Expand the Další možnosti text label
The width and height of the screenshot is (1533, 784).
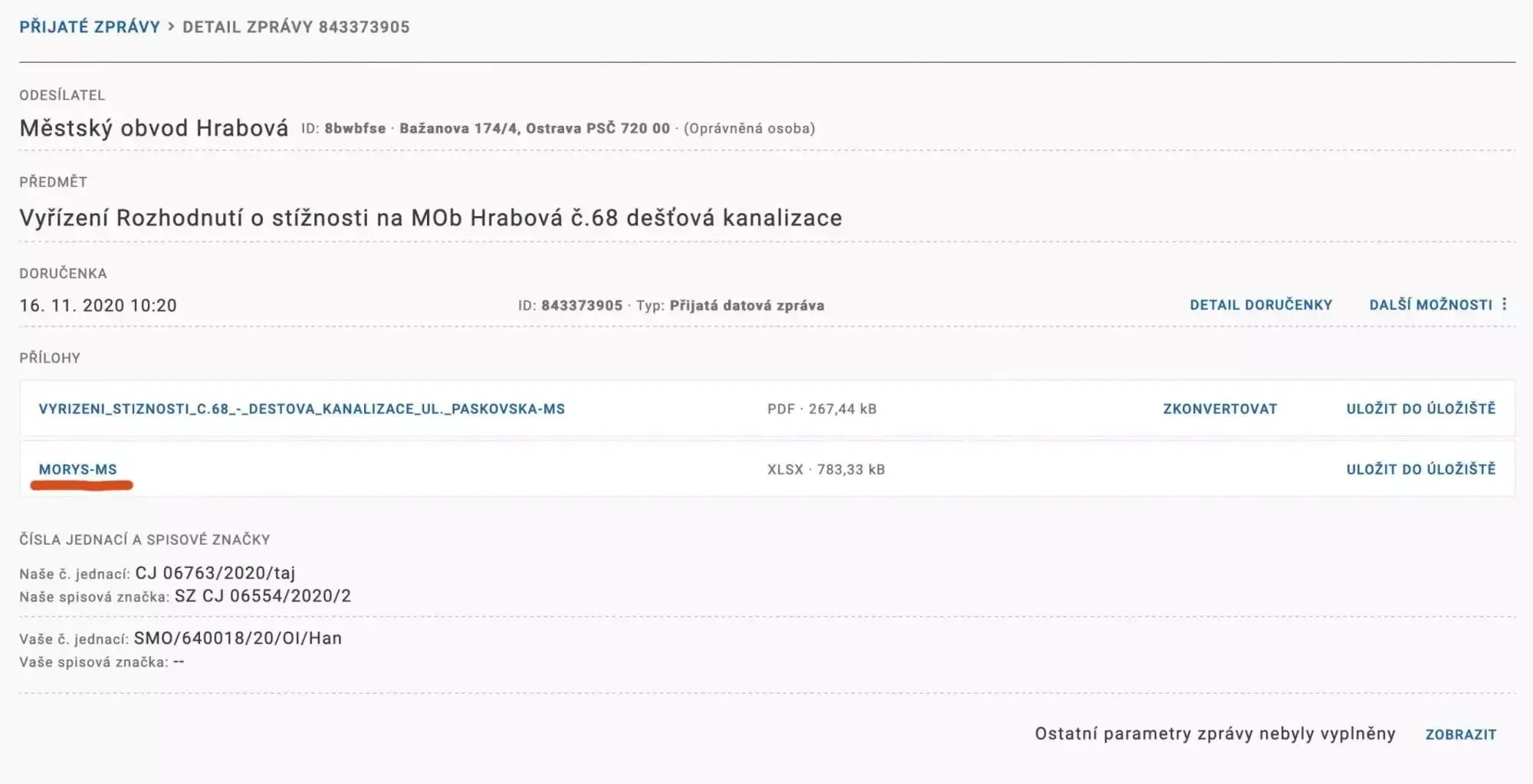point(1430,305)
